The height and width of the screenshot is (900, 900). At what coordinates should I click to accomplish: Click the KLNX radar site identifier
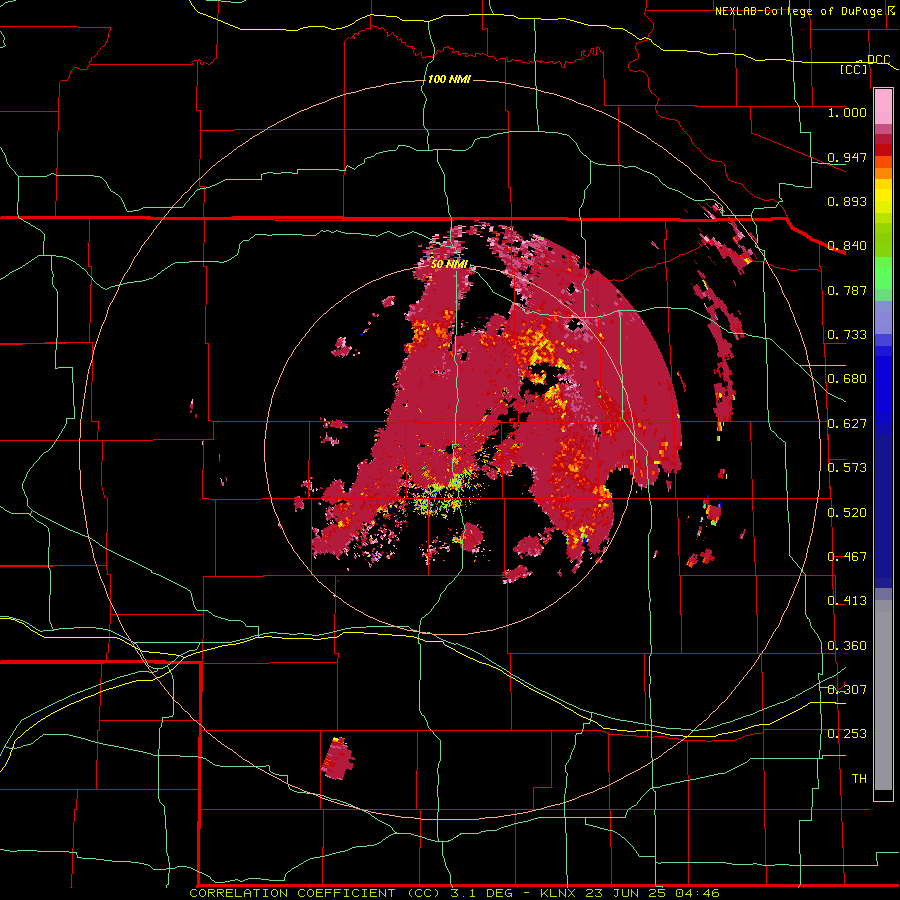tap(560, 893)
